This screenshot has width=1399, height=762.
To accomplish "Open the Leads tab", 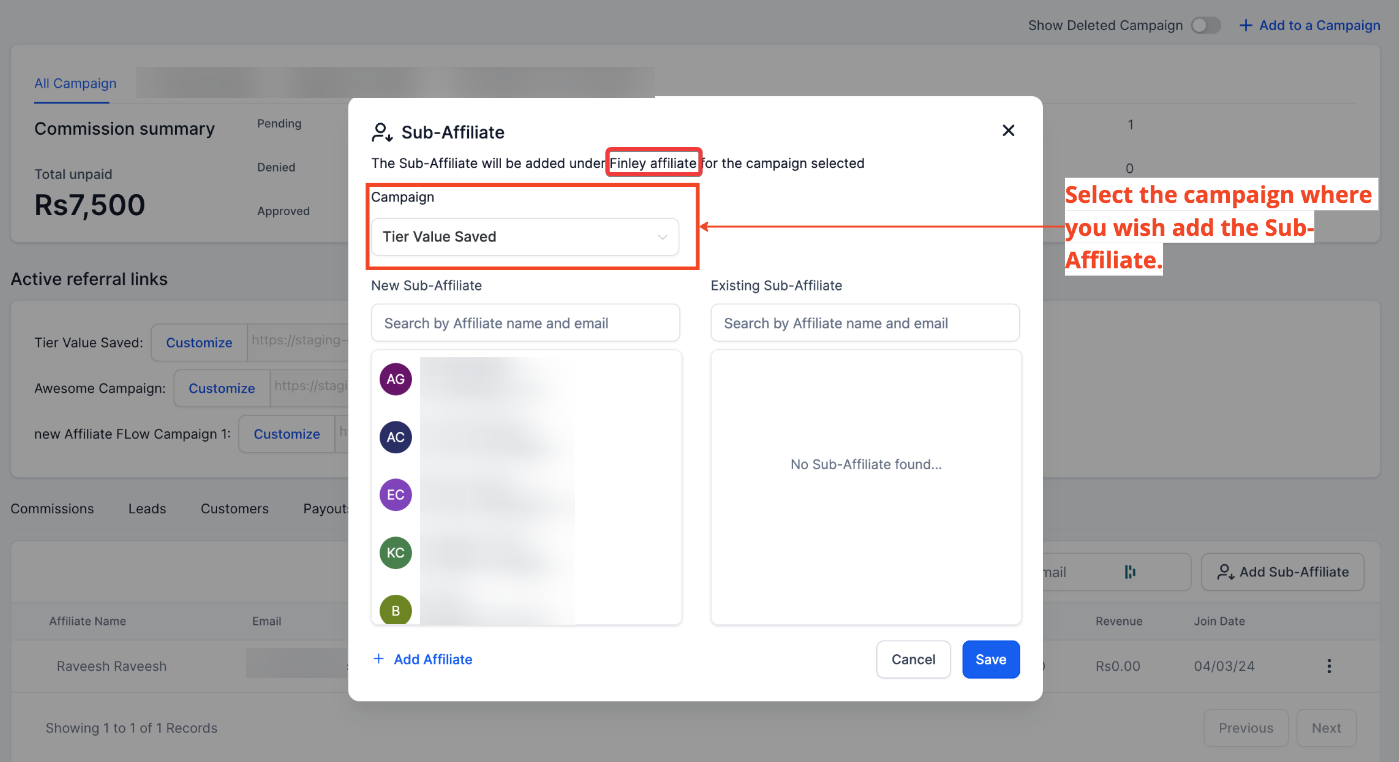I will pyautogui.click(x=147, y=508).
